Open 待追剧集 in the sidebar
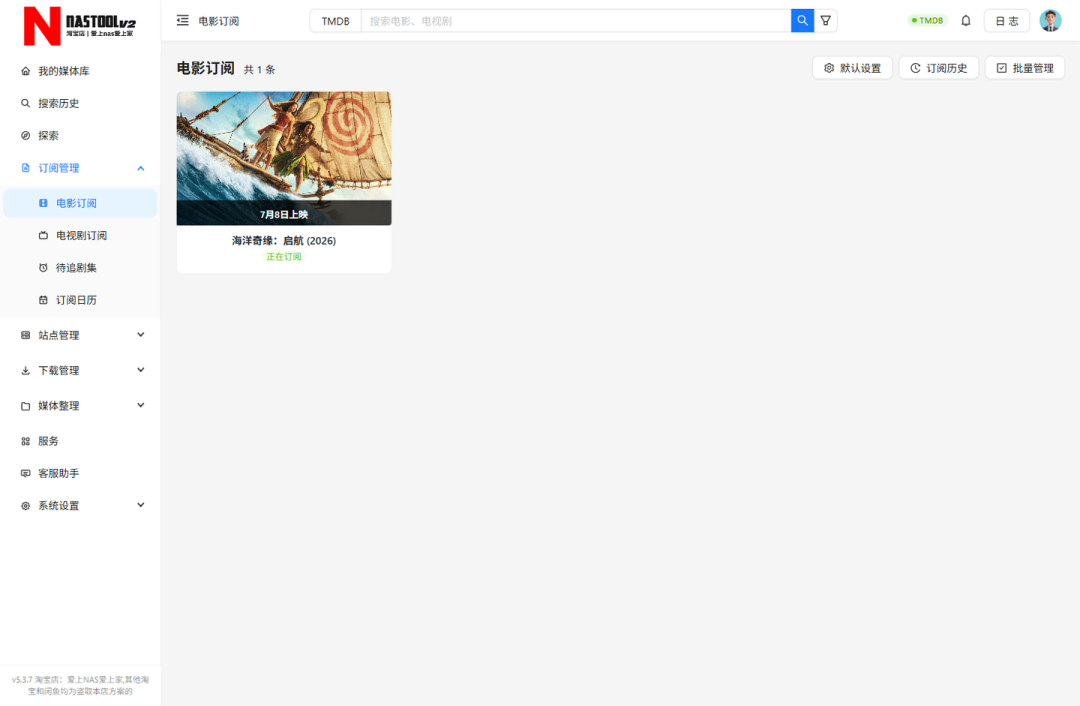Screen dimensions: 1080x706 [80, 268]
